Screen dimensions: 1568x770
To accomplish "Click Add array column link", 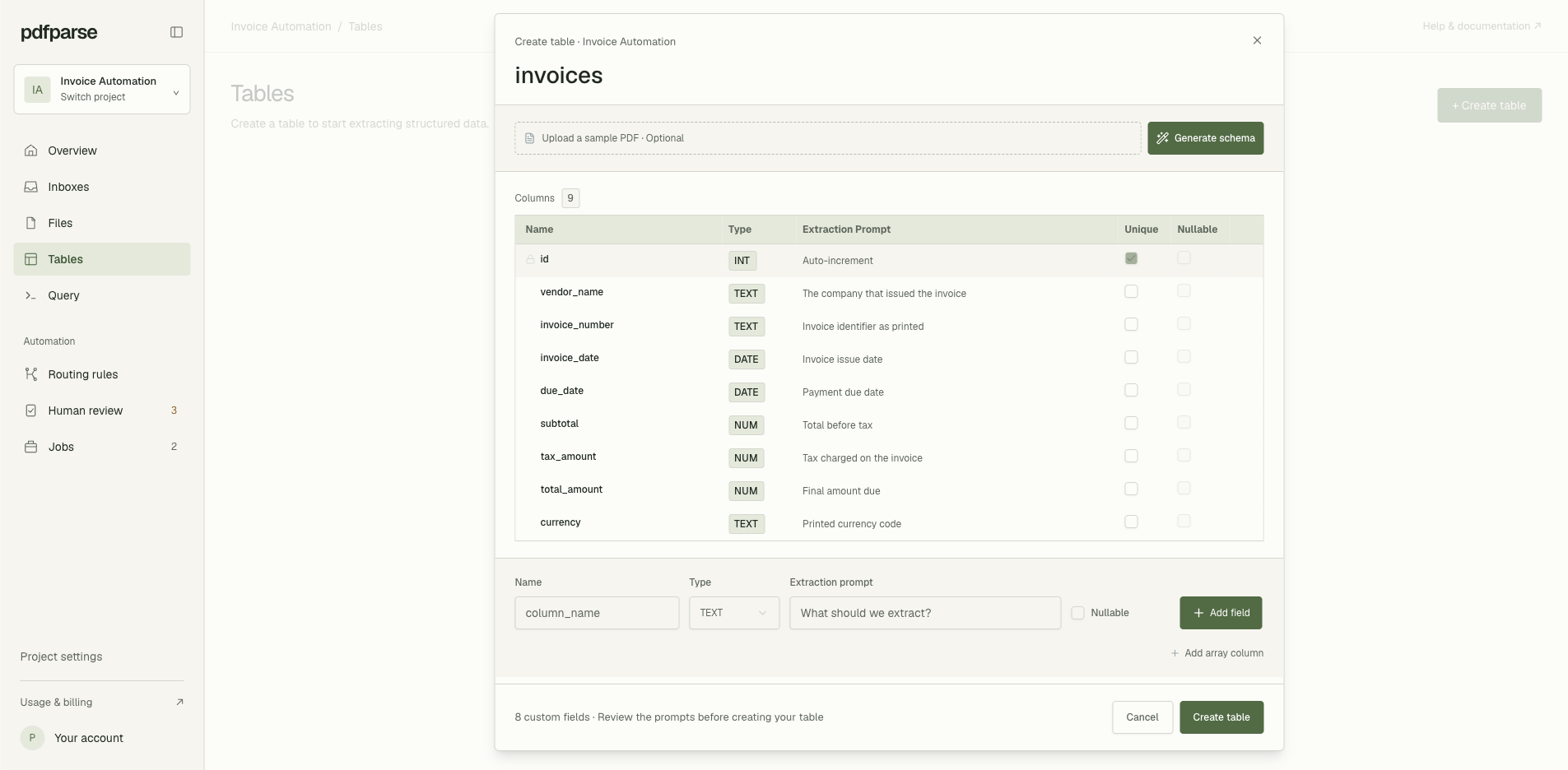I will (x=1217, y=653).
